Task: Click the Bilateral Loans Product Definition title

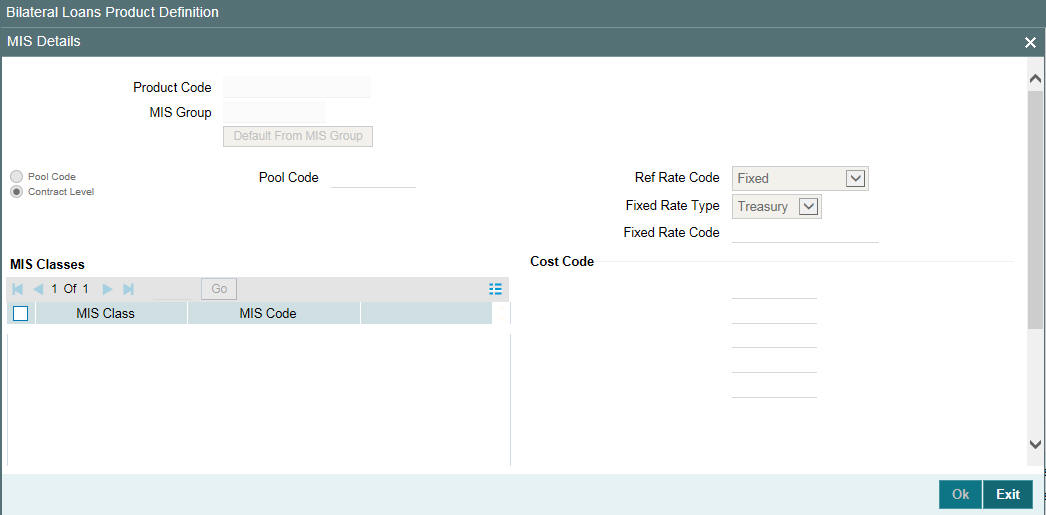Action: pyautogui.click(x=112, y=12)
